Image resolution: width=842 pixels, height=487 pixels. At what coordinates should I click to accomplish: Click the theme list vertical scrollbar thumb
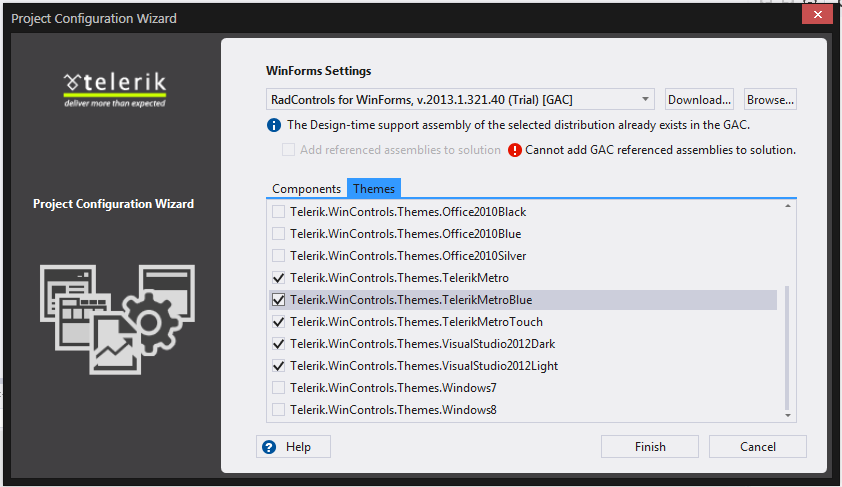(788, 347)
